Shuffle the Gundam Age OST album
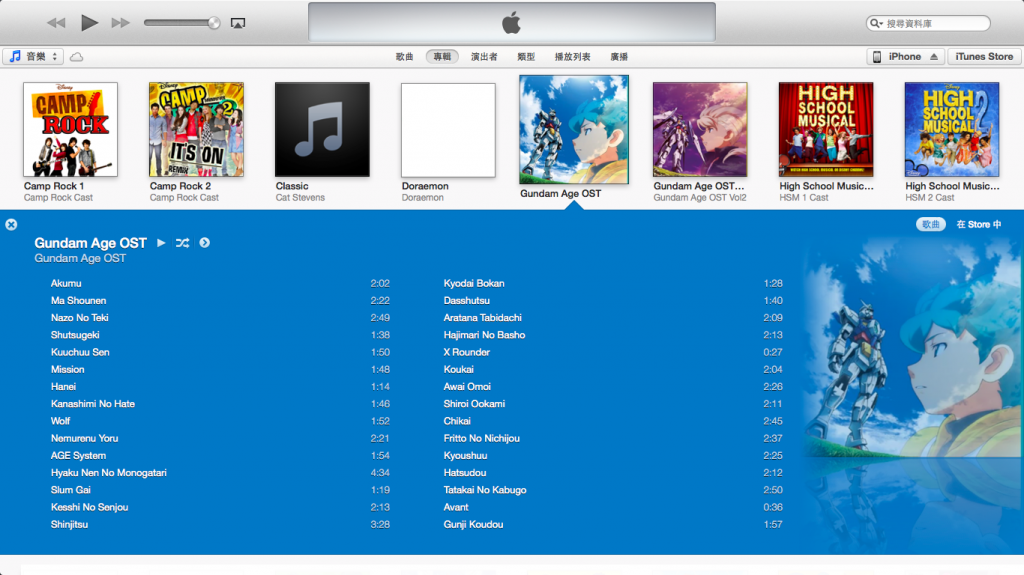This screenshot has width=1024, height=575. [182, 243]
